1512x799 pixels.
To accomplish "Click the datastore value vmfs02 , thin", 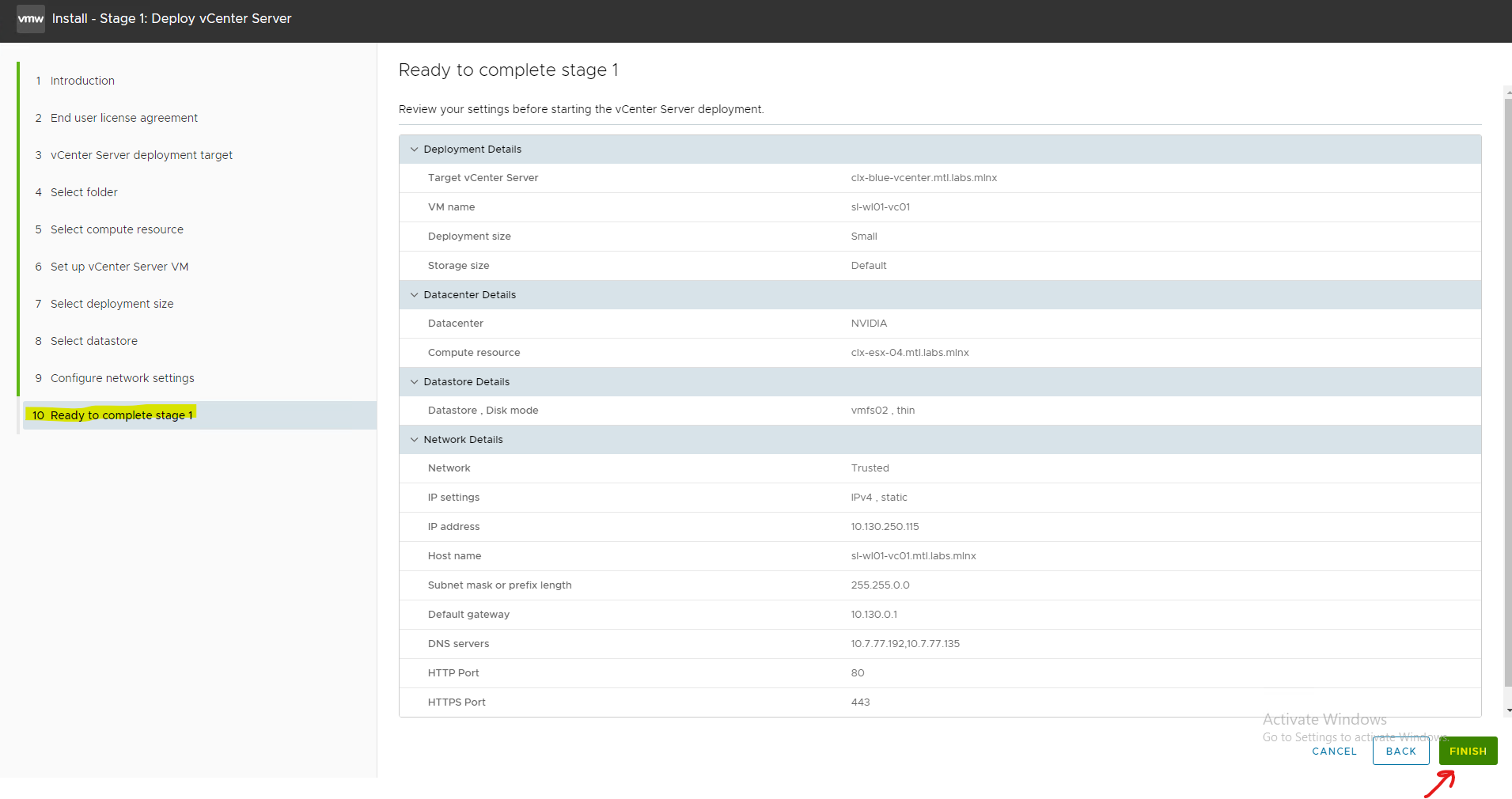I will [x=883, y=411].
